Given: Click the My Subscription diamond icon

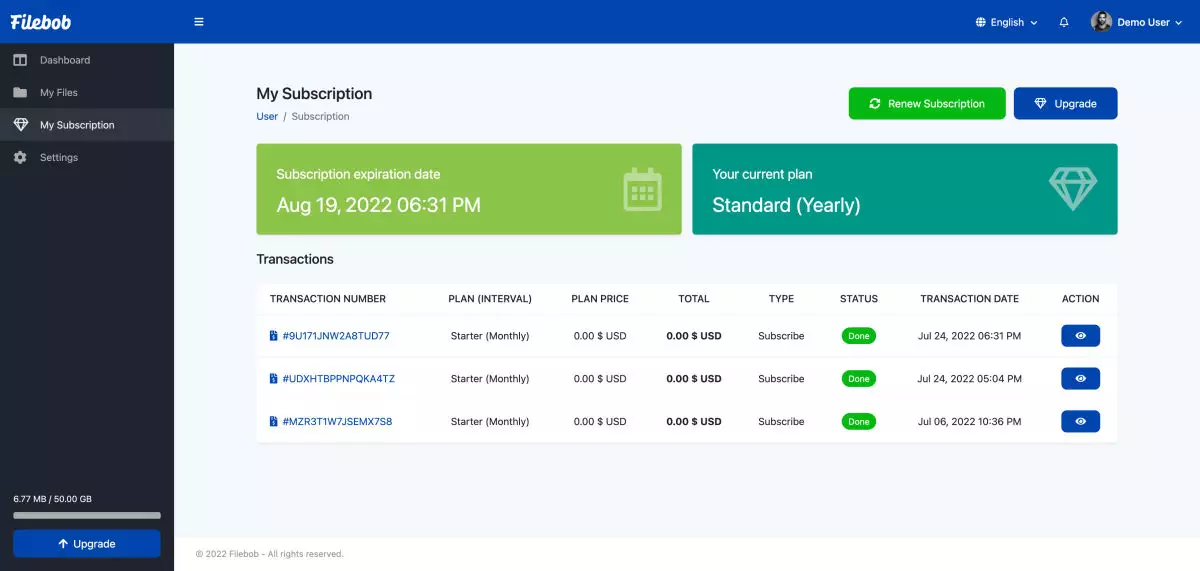Looking at the screenshot, I should (20, 125).
